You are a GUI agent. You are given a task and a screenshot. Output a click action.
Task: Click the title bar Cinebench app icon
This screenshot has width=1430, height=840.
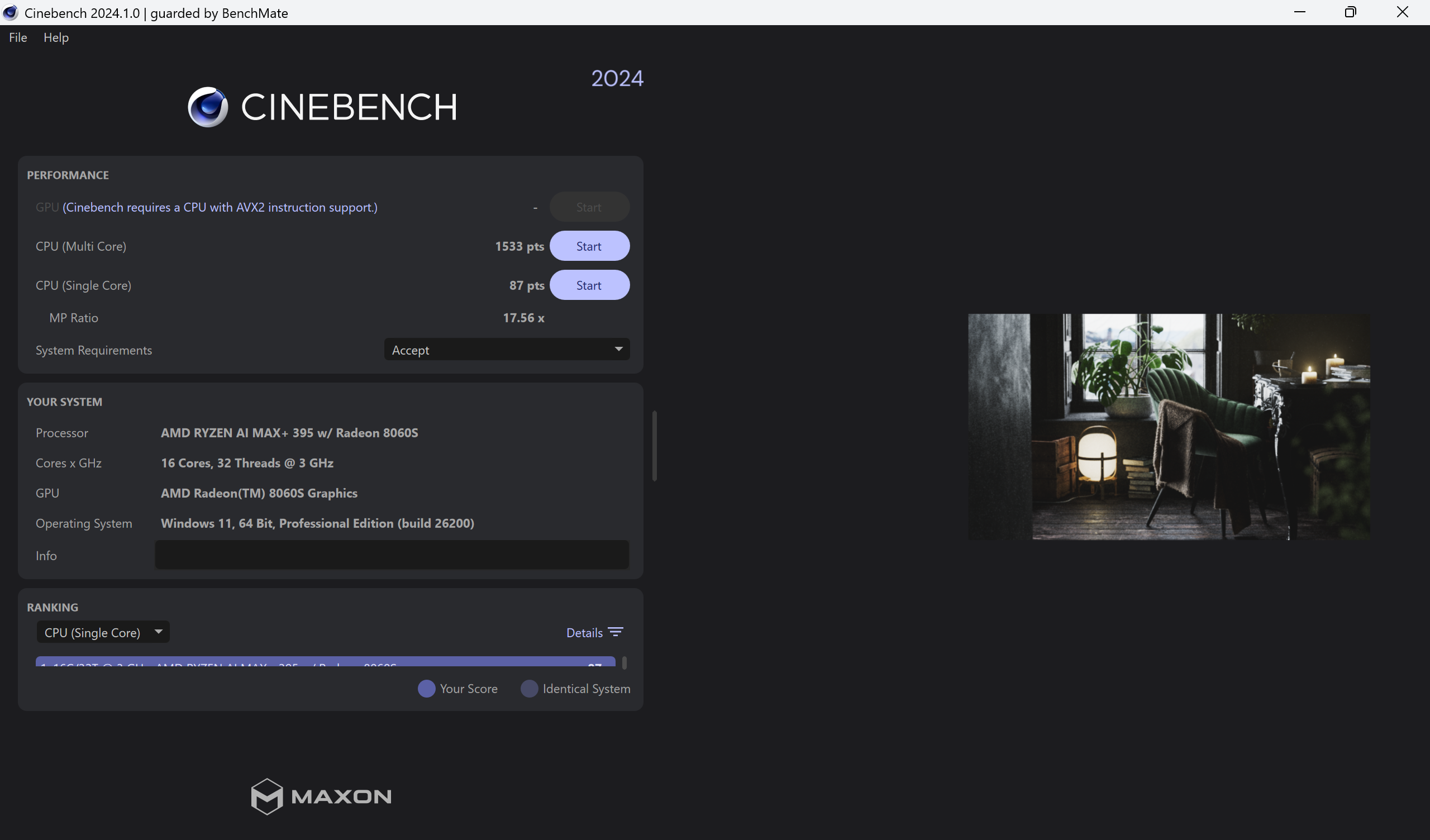click(x=10, y=12)
